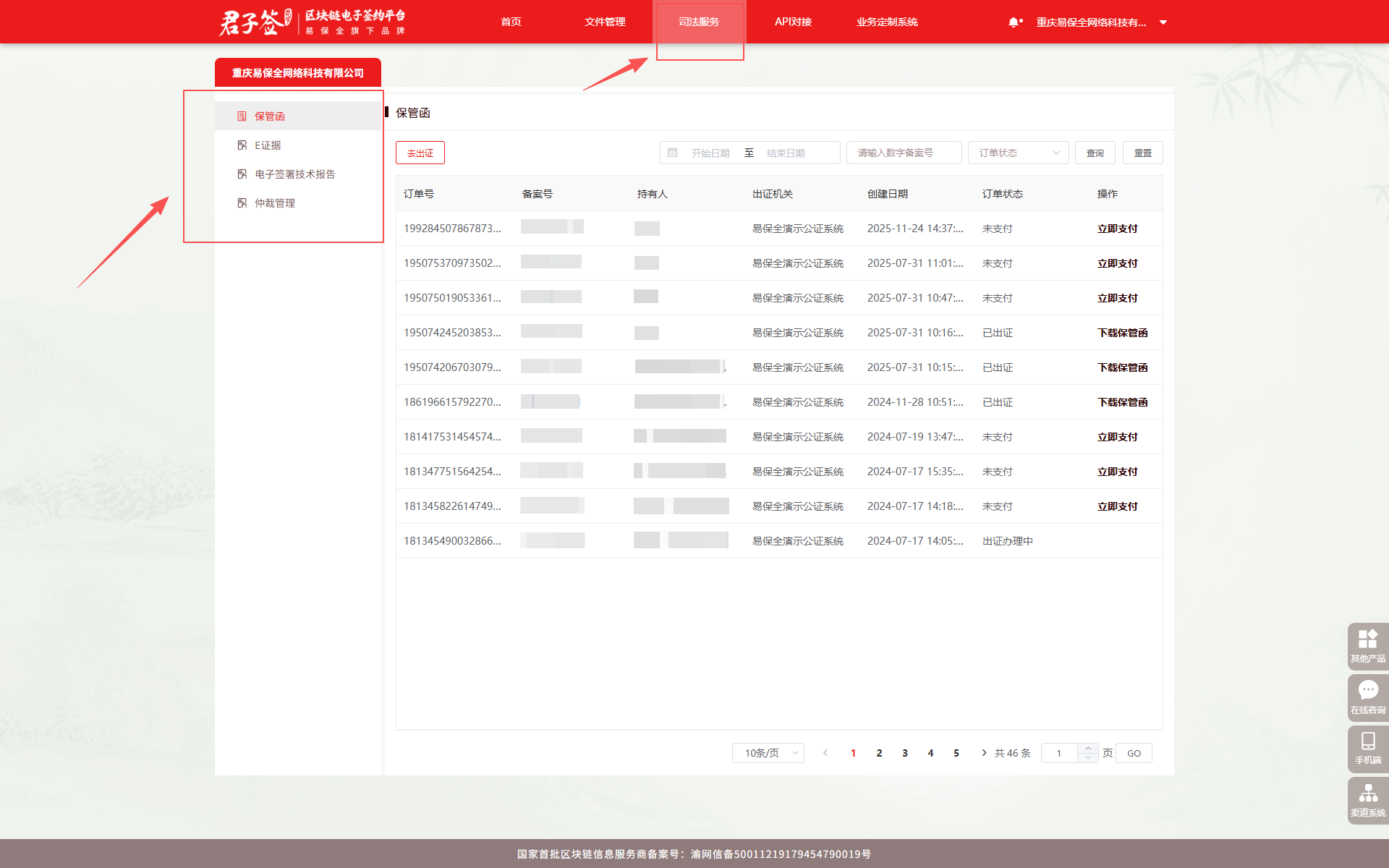Screen dimensions: 1389x868
Task: Focus the 请输入数字备案号 input field
Action: pyautogui.click(x=904, y=153)
